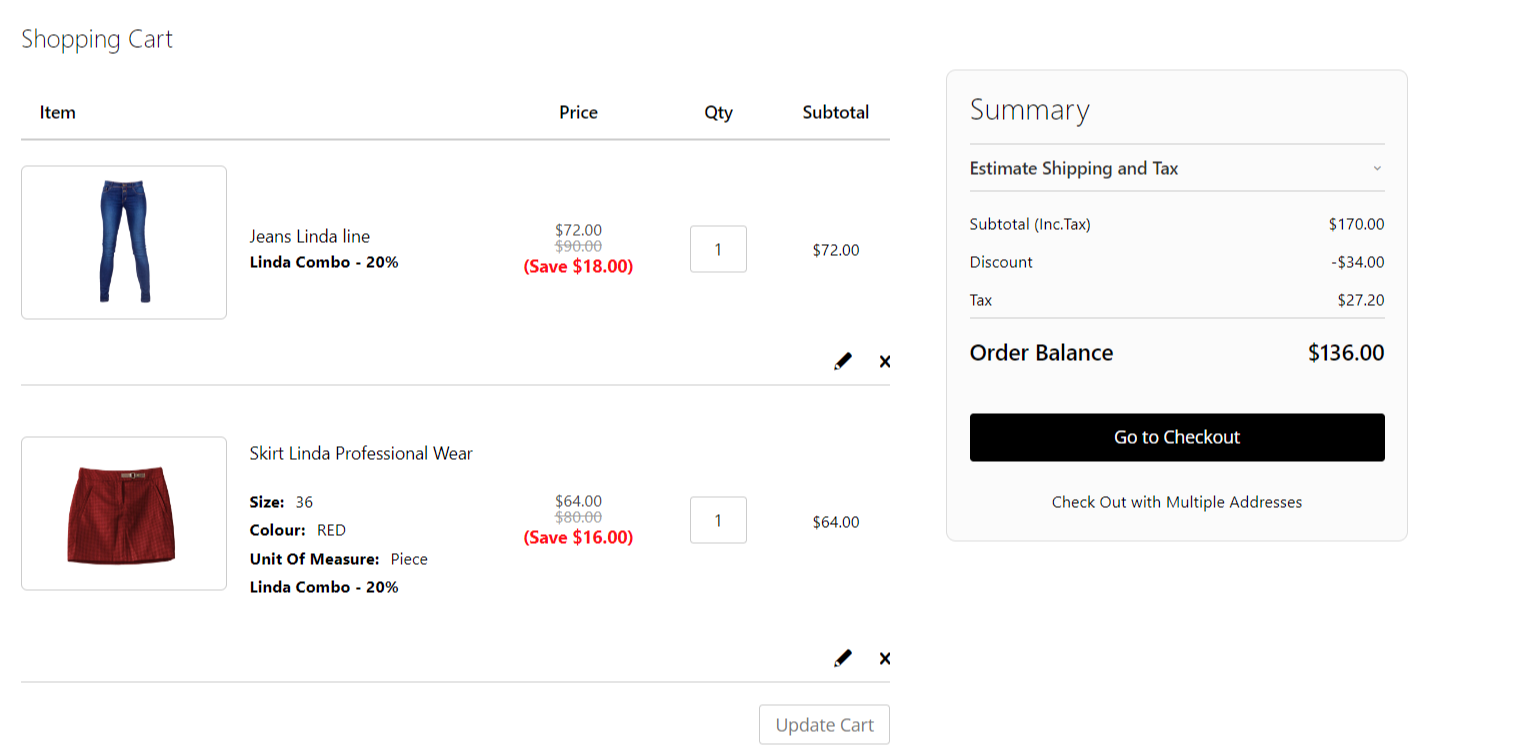This screenshot has width=1528, height=747.
Task: Remove Jeans Linda line from cart
Action: [x=884, y=361]
